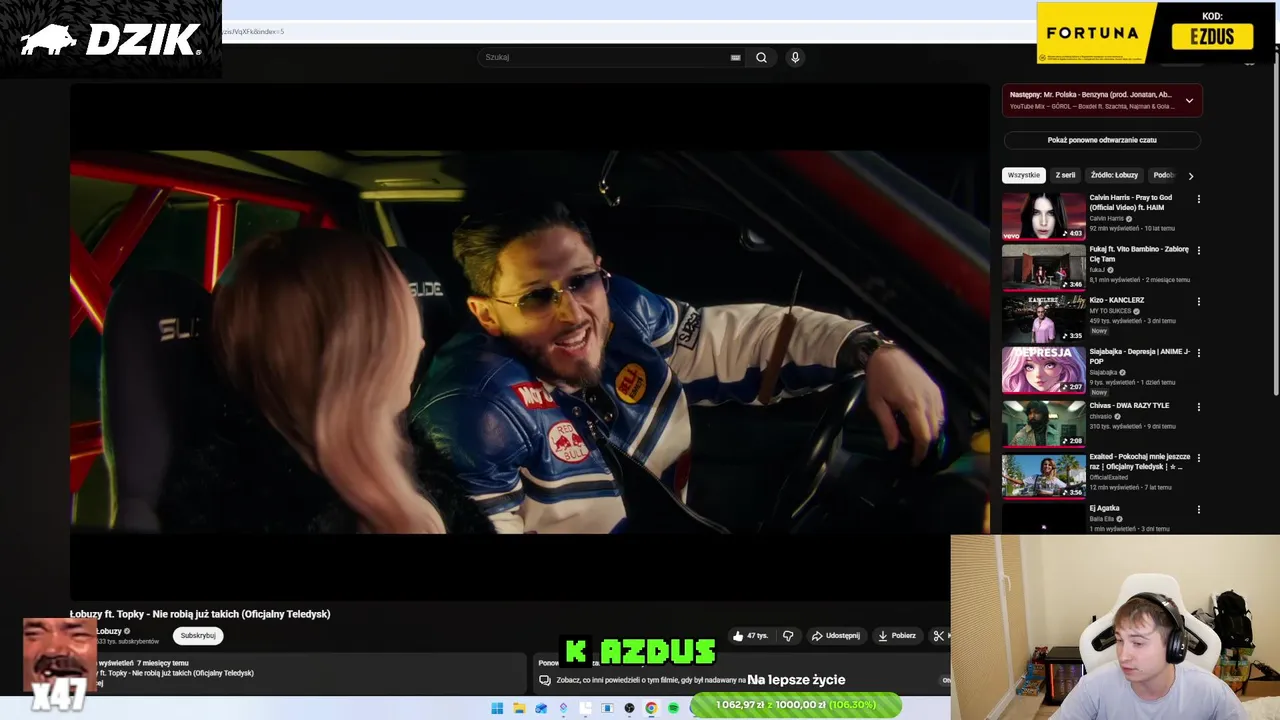Open more options for Exaited video
This screenshot has width=1280, height=720.
[1198, 458]
